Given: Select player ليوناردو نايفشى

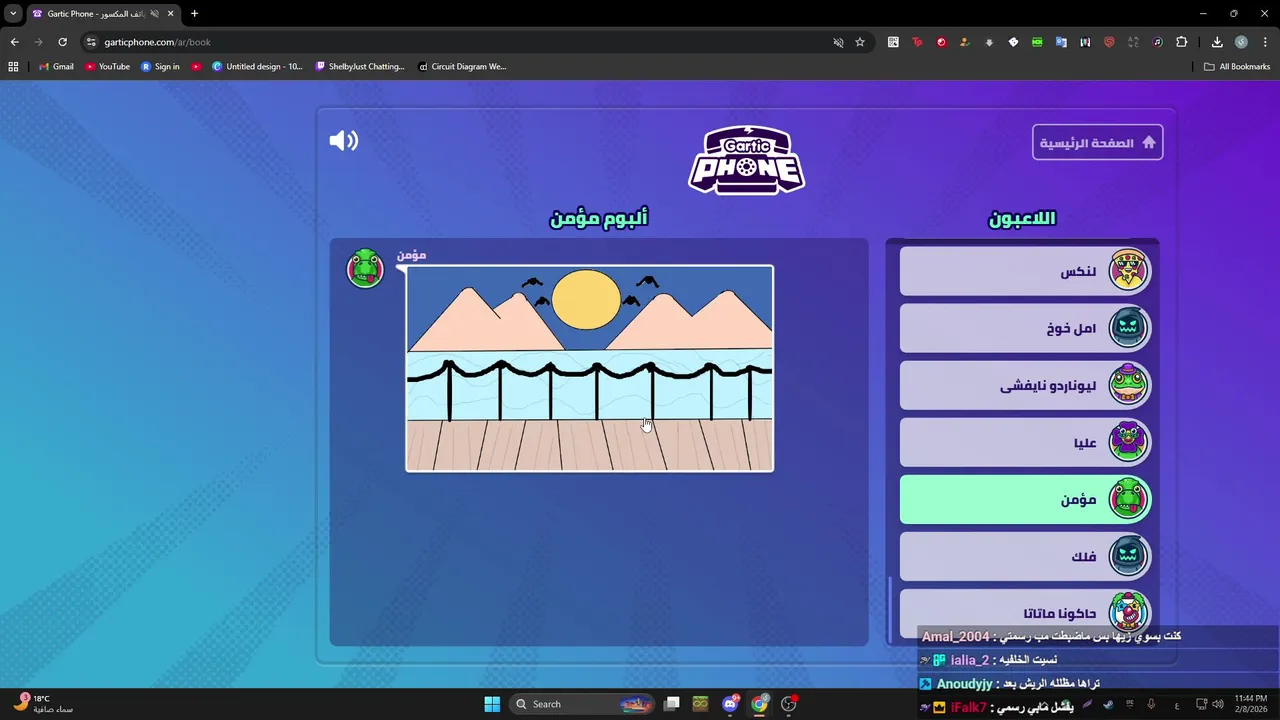Looking at the screenshot, I should (x=1025, y=385).
